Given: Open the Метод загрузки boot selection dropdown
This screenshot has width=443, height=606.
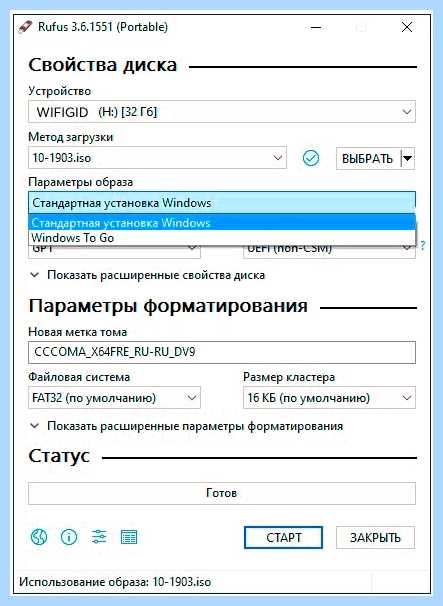Looking at the screenshot, I should [157, 158].
